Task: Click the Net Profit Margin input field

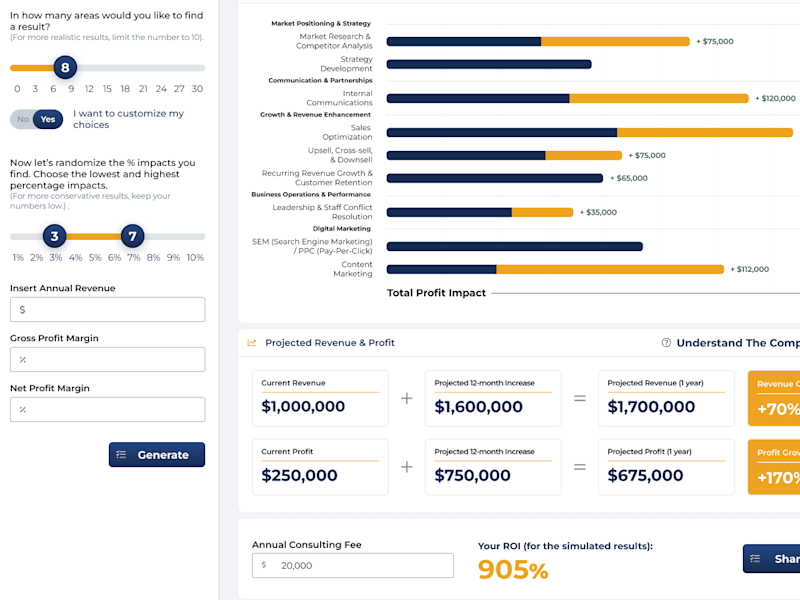Action: 108,410
